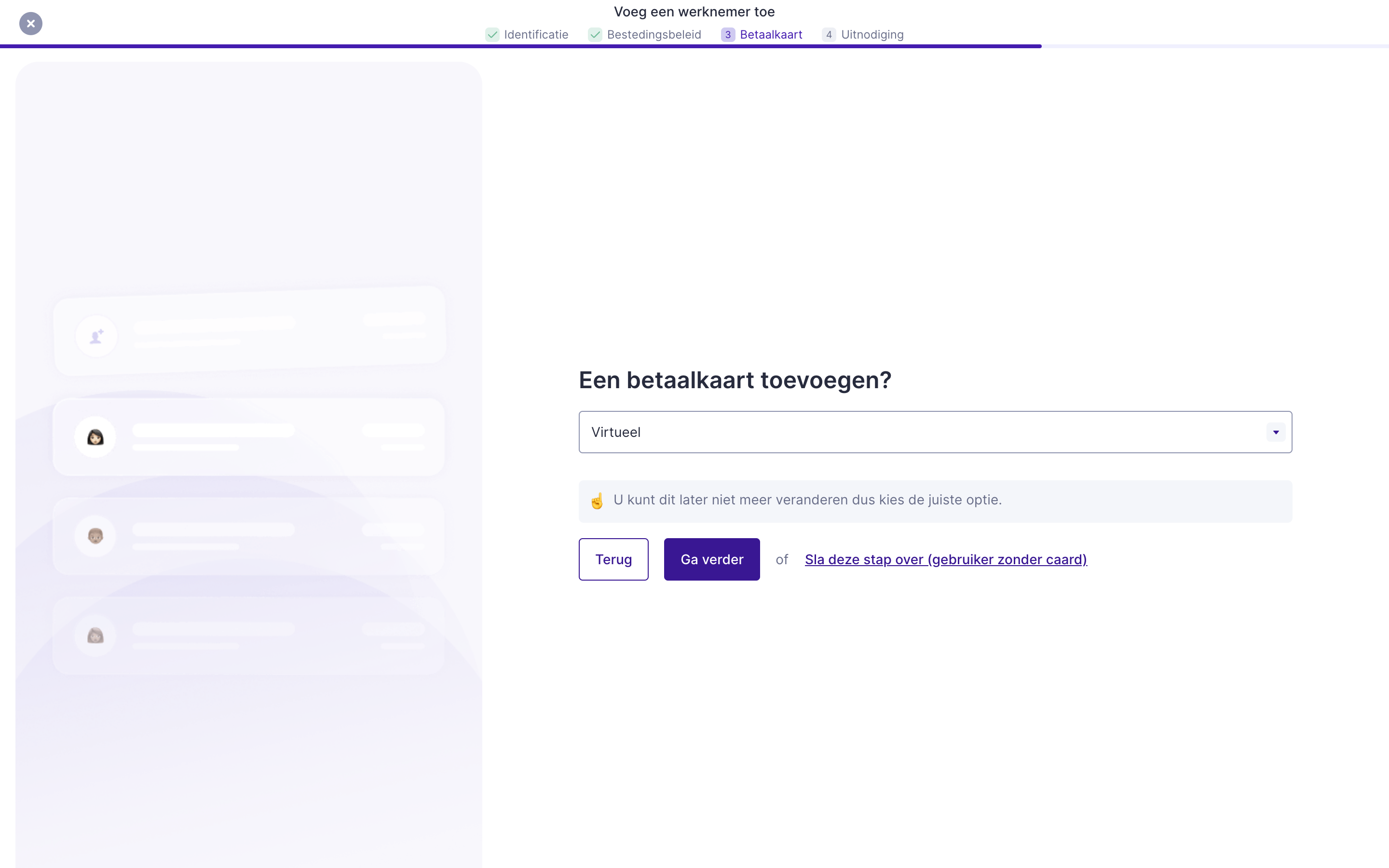Jump to the Uitnodiging step
The image size is (1389, 868).
[x=872, y=34]
